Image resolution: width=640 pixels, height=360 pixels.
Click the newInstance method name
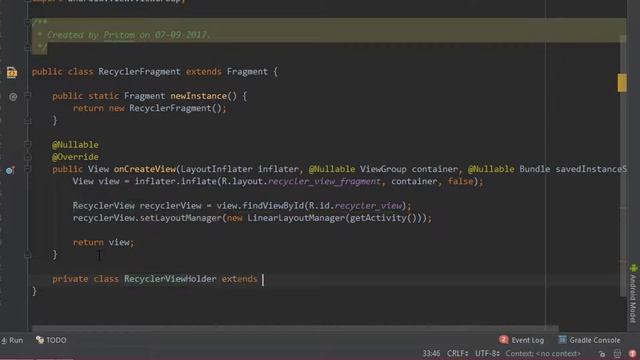tap(198, 96)
